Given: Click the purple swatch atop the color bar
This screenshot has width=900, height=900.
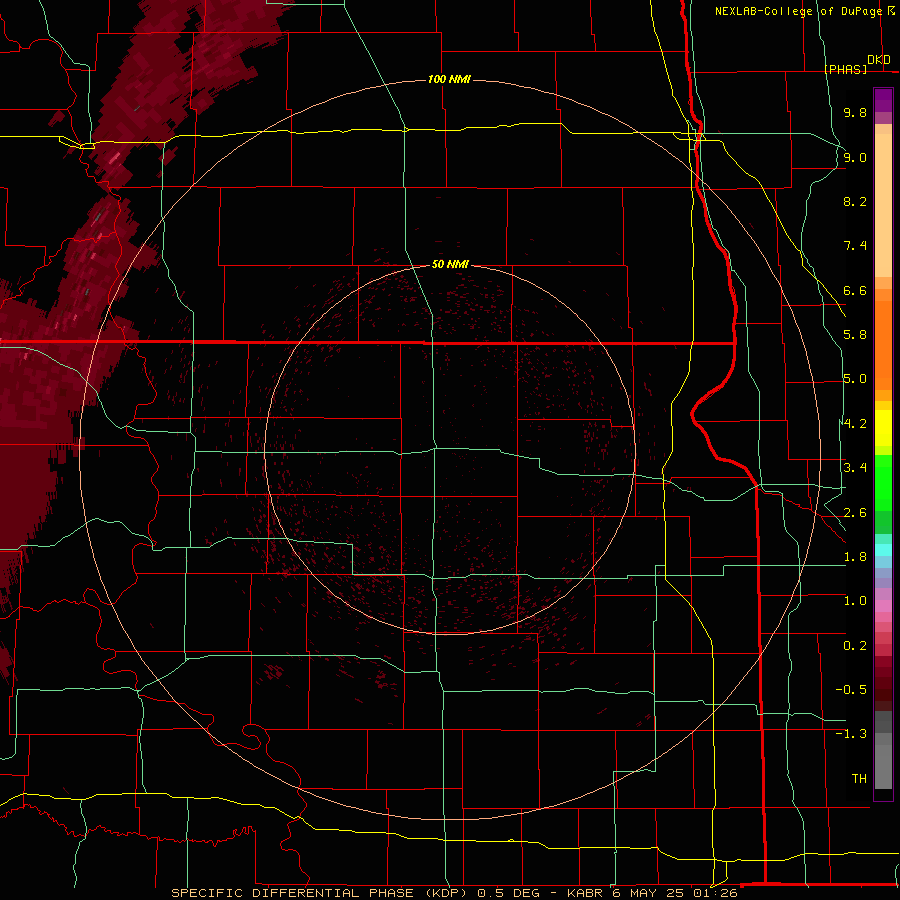Looking at the screenshot, I should tap(883, 100).
